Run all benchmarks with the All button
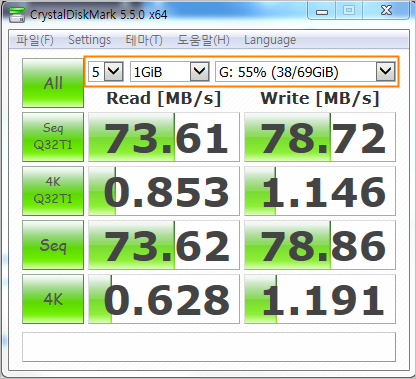 point(53,83)
